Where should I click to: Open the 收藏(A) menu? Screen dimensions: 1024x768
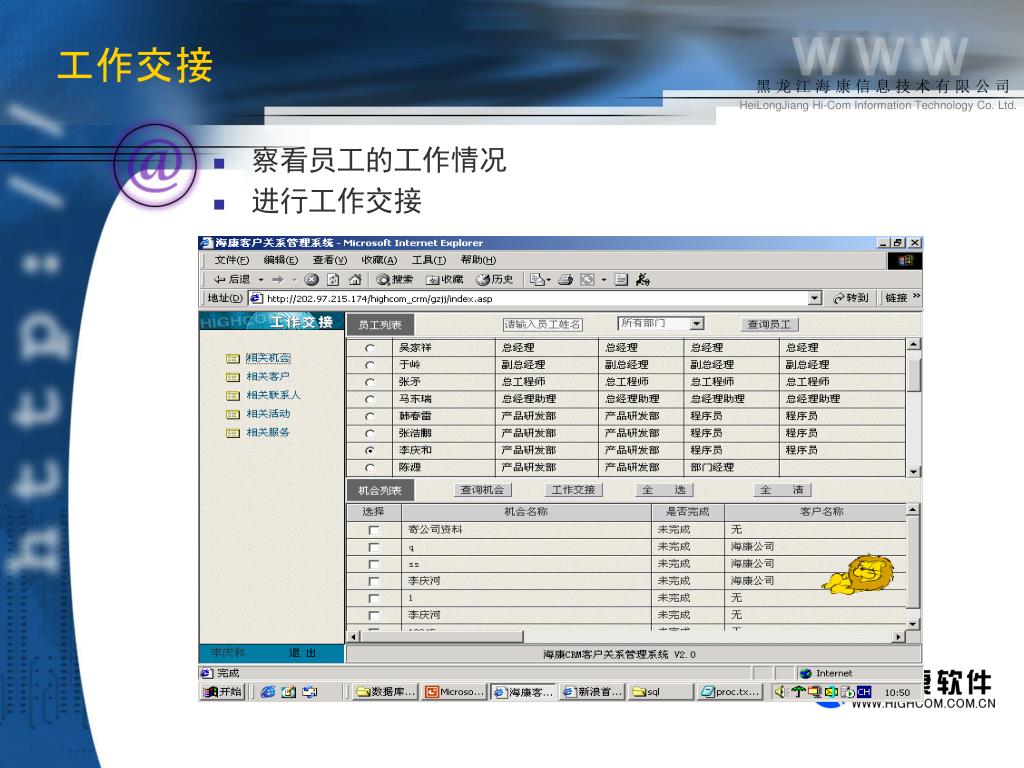click(379, 260)
